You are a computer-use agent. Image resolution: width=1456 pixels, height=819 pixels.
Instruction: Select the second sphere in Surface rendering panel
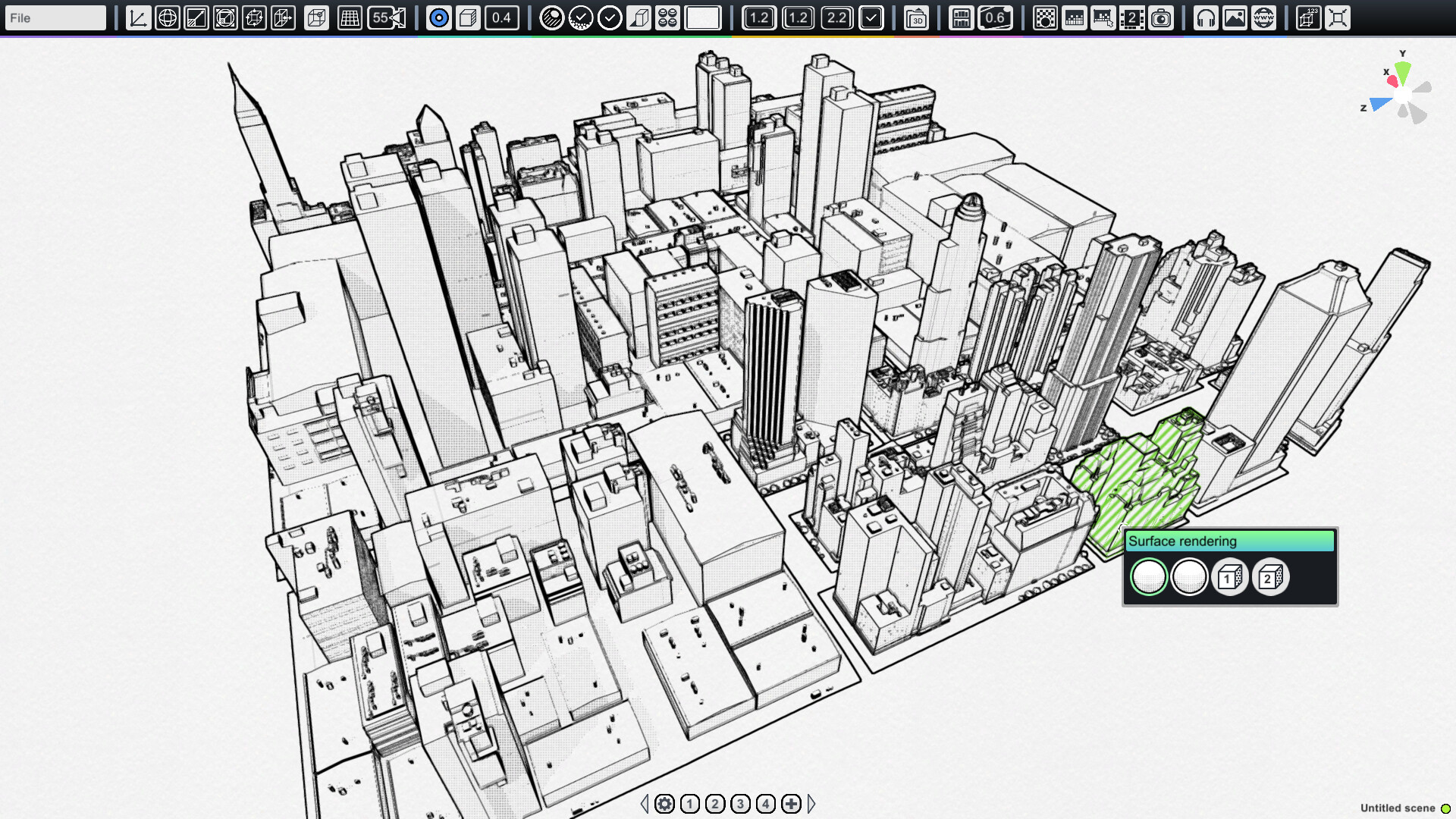click(1189, 577)
